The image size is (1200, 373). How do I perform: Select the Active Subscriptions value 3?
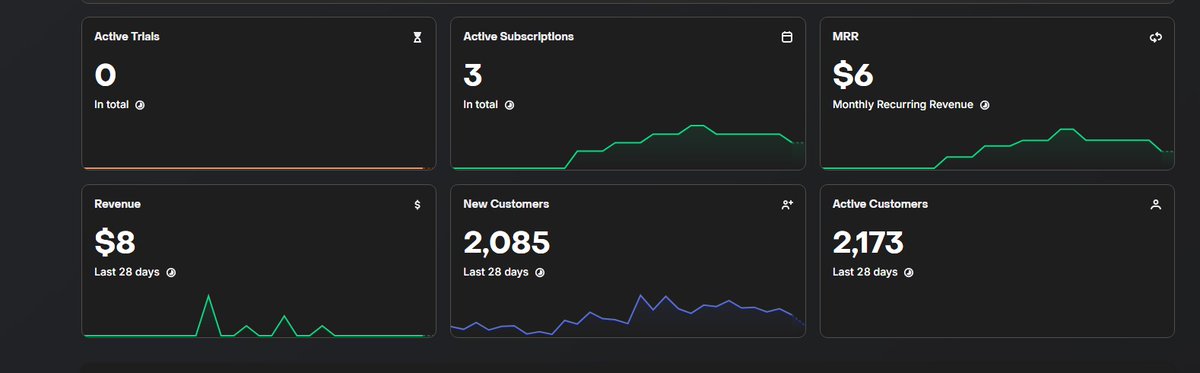pos(473,75)
